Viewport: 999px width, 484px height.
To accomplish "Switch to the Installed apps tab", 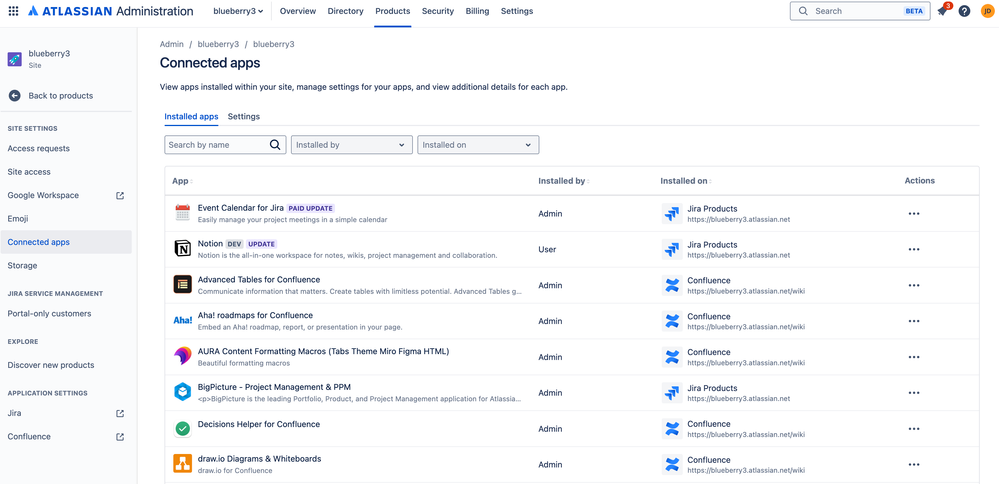I will click(191, 117).
